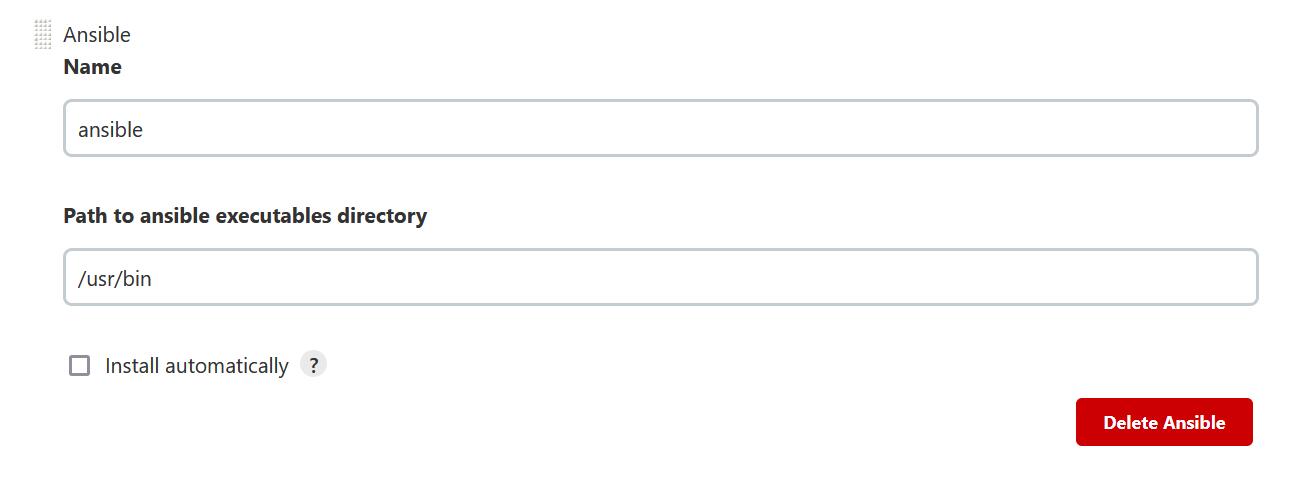Click the field containing /usr/bin

coord(660,277)
